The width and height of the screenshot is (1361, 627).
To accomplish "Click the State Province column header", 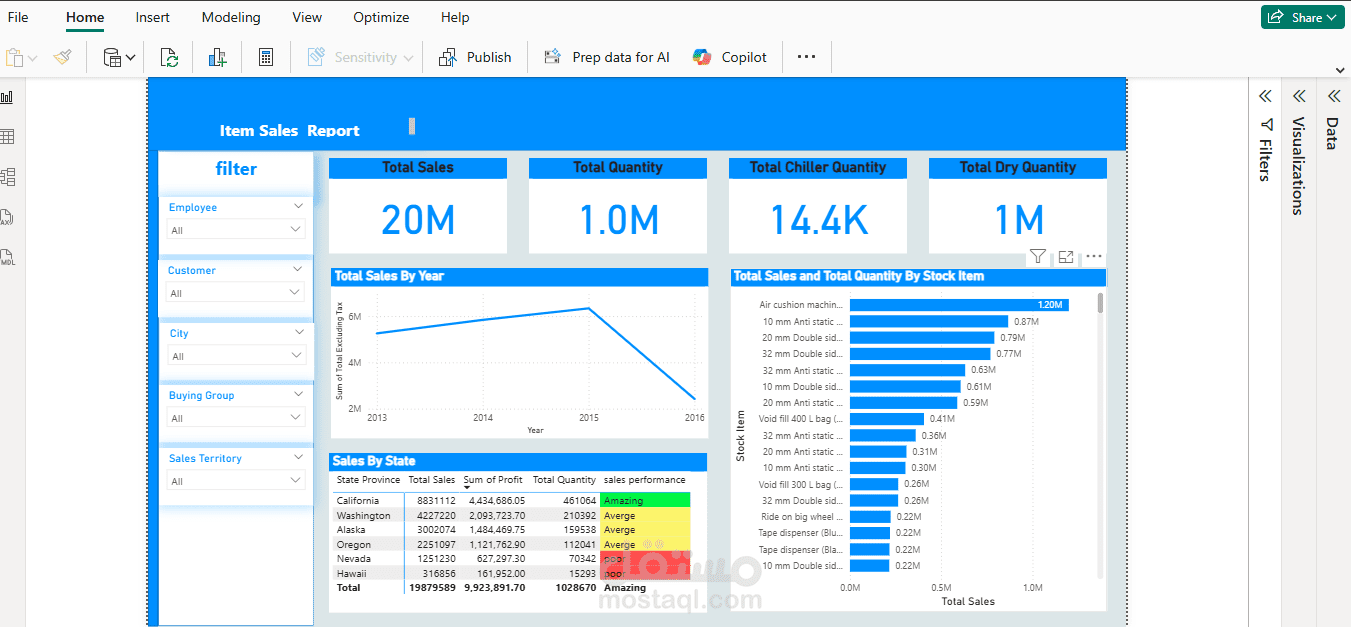I will click(x=368, y=480).
